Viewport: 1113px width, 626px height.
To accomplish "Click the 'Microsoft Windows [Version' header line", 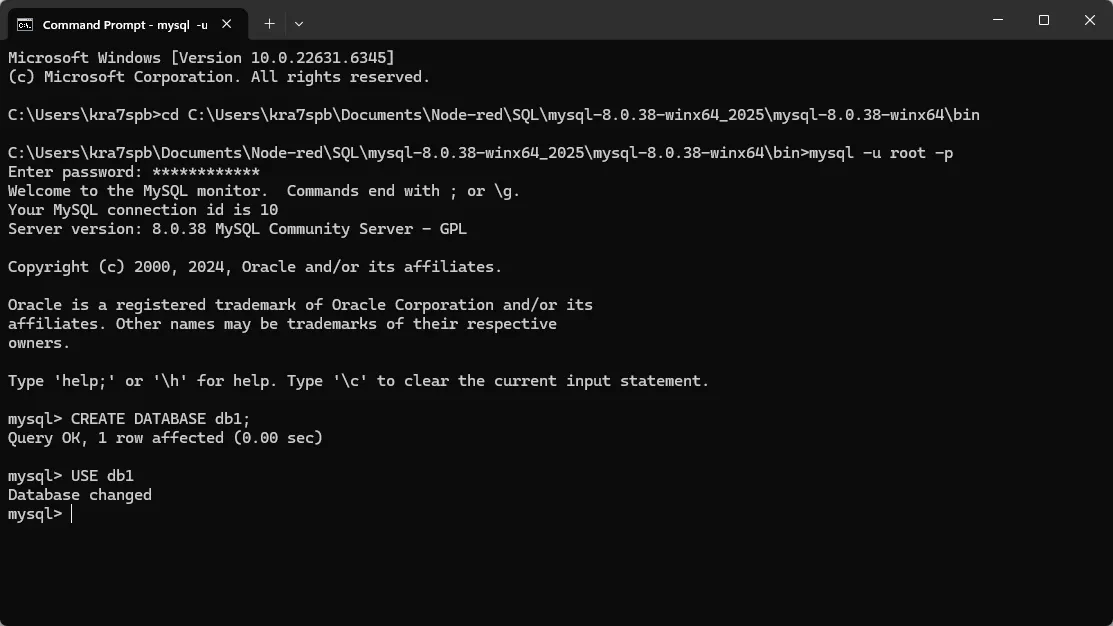I will tap(200, 58).
